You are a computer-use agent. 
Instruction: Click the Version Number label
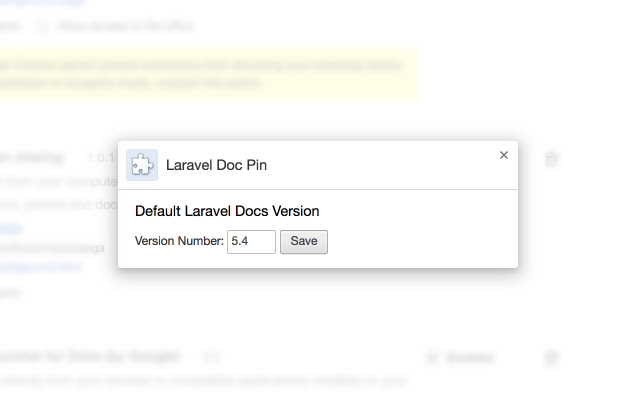(179, 241)
